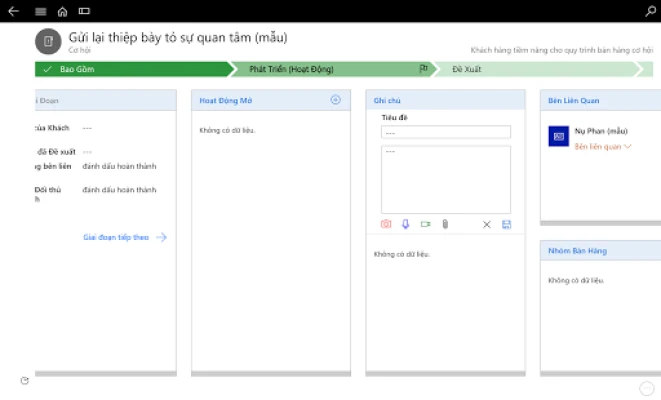
Task: Open the 'Nụ Phan (mẫu)' contact
Action: point(600,132)
